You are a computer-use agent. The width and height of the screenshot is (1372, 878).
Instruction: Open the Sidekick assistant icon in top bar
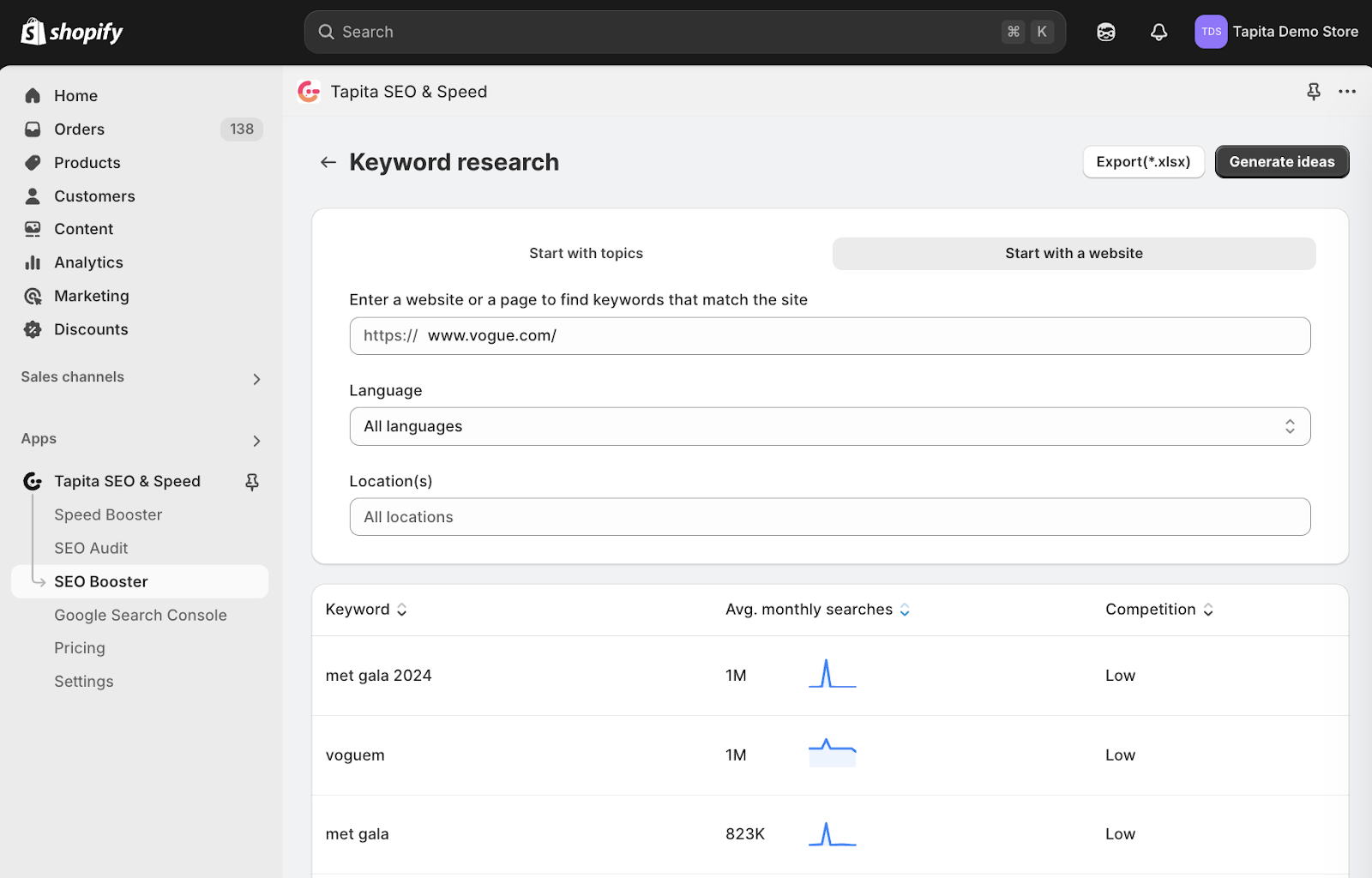click(1106, 32)
